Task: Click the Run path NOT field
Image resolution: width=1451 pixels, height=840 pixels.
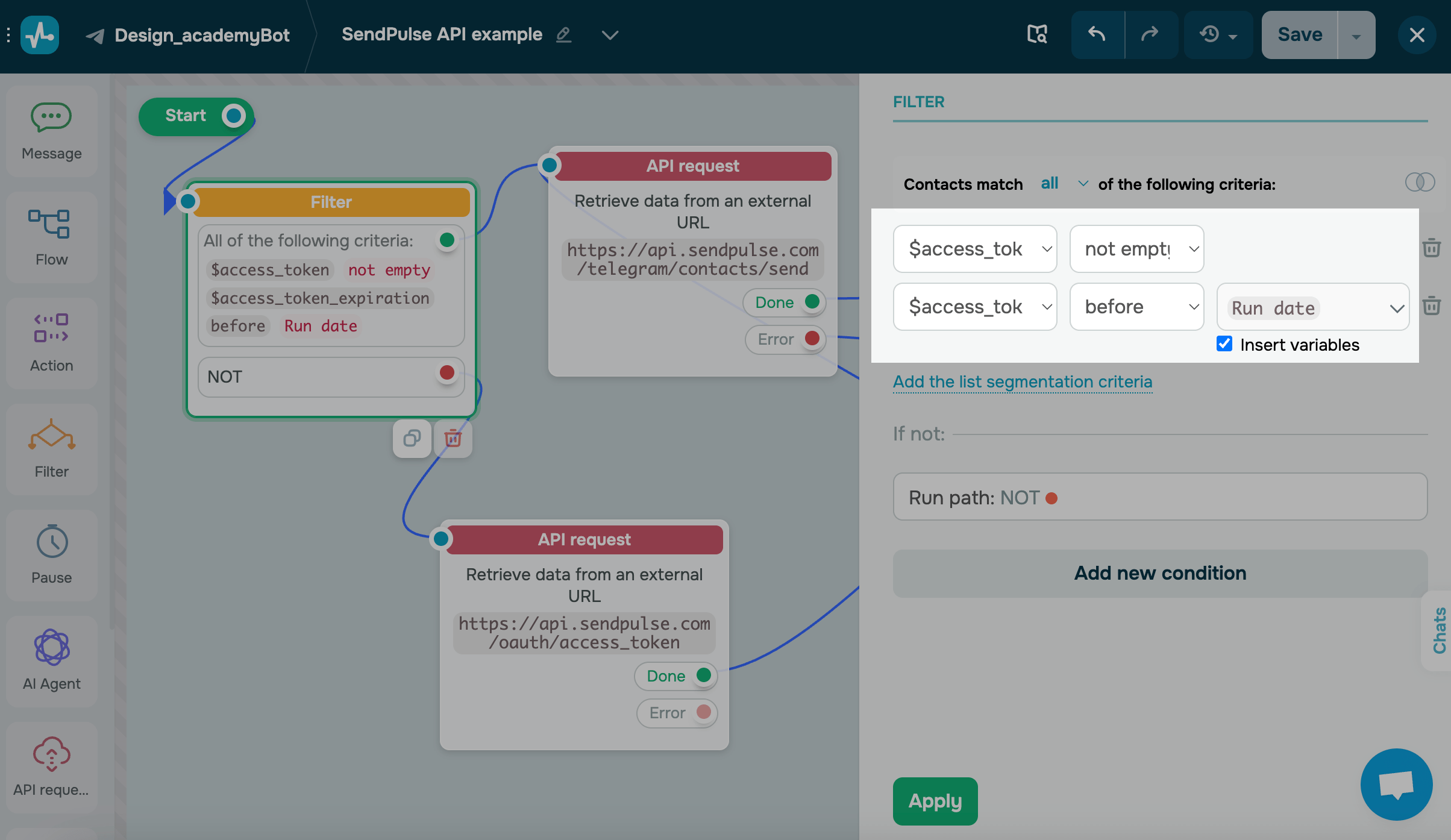Action: (x=1160, y=497)
